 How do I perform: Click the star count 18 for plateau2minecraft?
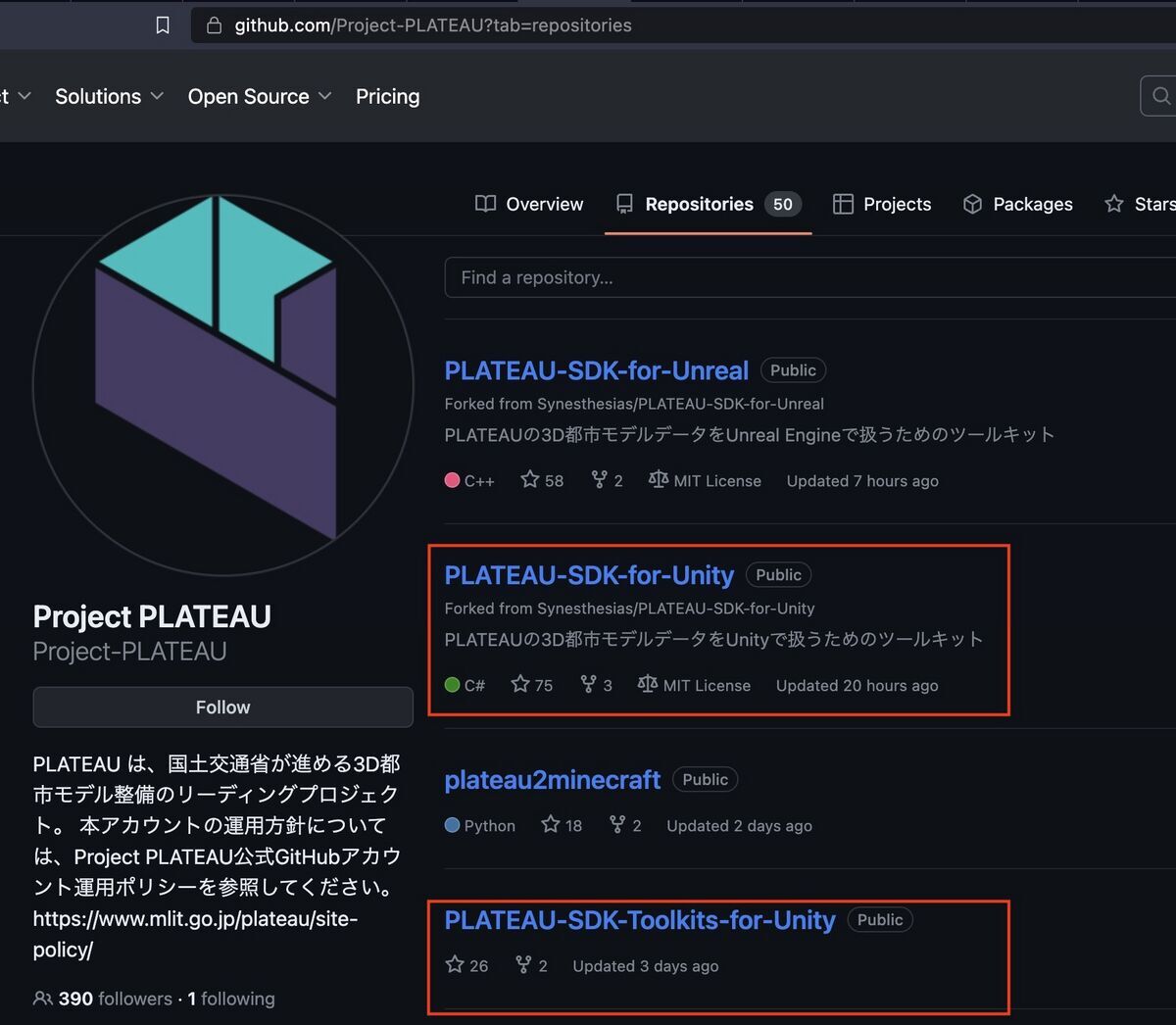point(562,825)
